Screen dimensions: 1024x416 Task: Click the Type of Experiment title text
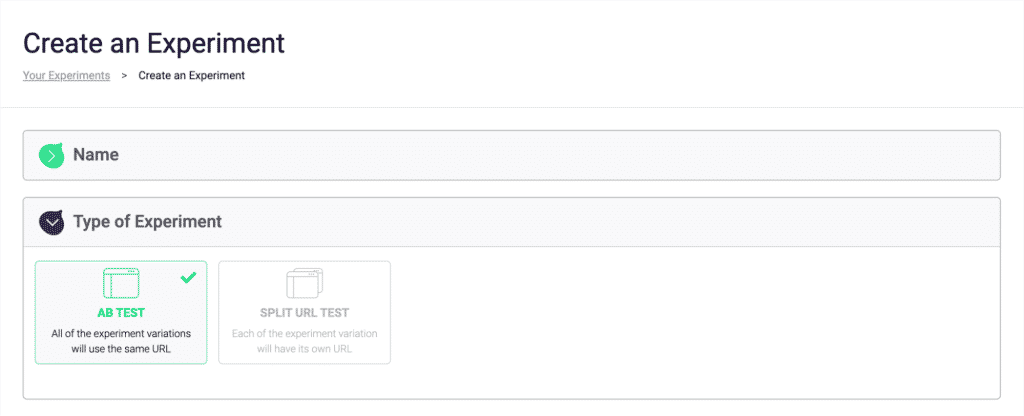tap(147, 222)
